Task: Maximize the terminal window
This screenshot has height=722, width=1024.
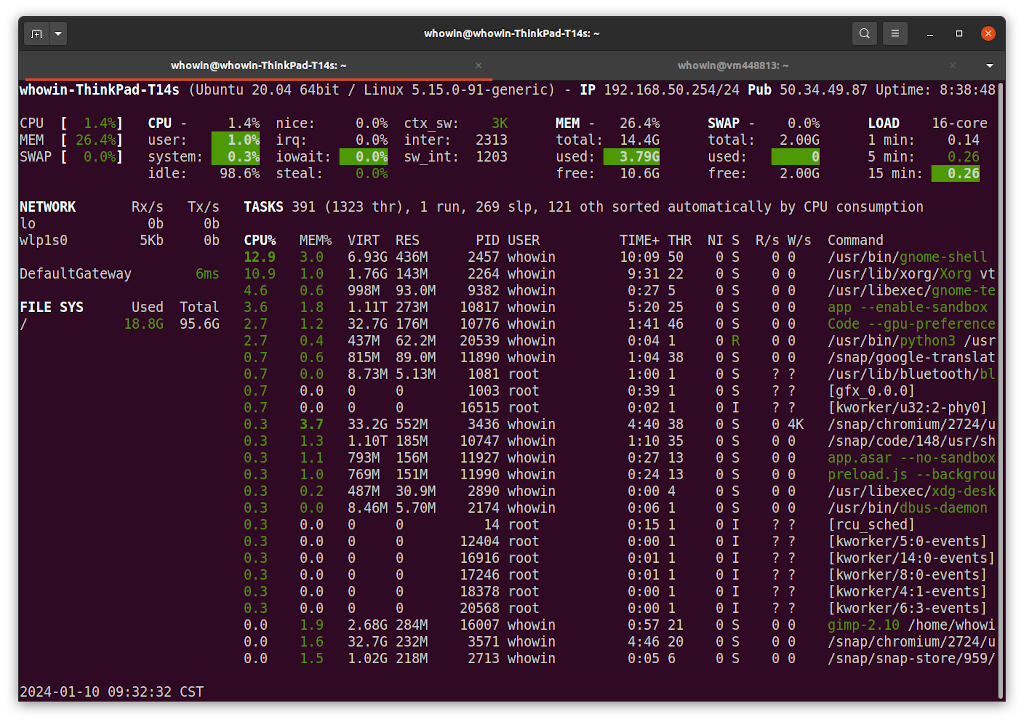Action: pyautogui.click(x=959, y=33)
